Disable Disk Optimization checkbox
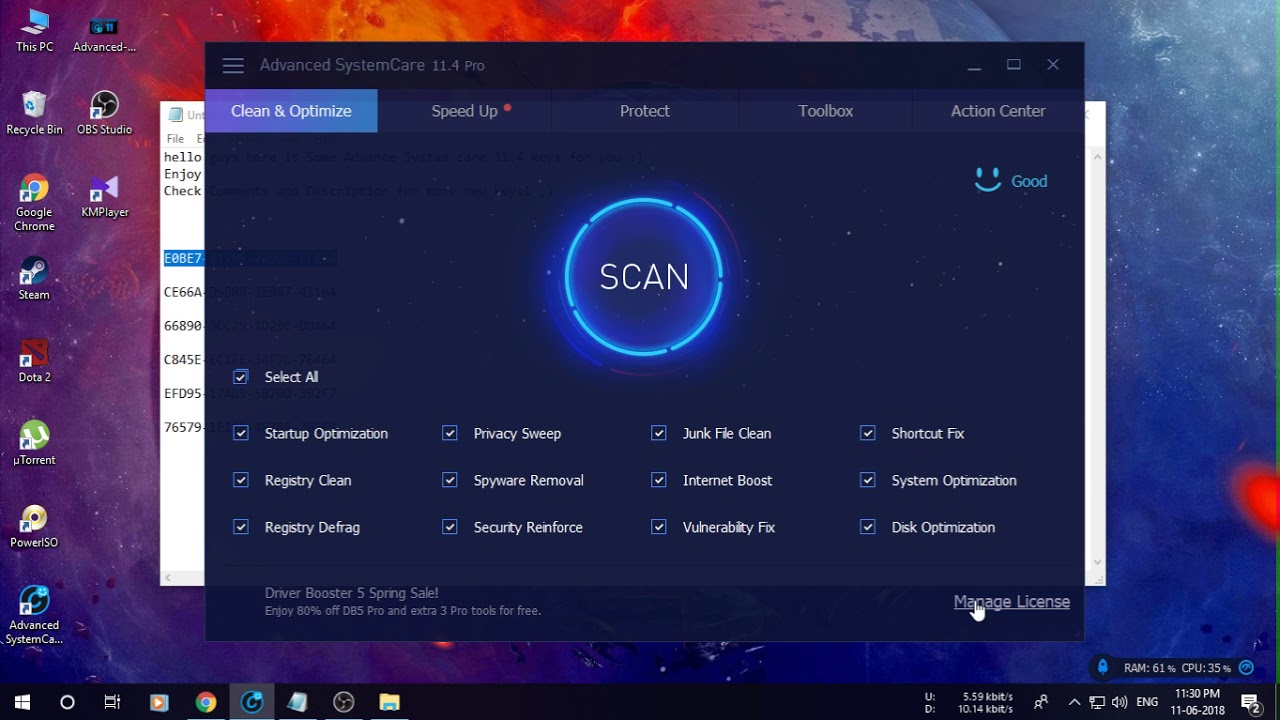 (x=868, y=527)
